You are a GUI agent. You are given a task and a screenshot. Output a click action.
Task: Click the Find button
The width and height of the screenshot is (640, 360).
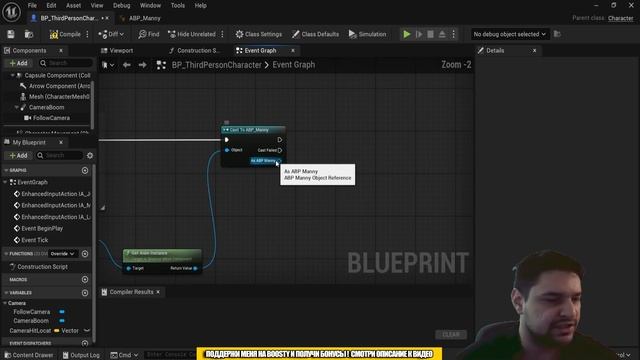click(x=149, y=34)
